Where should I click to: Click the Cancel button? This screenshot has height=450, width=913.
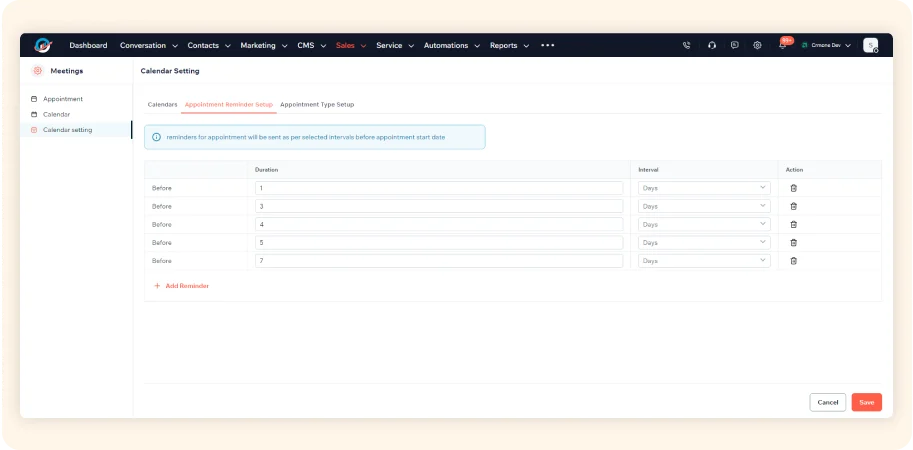pyautogui.click(x=827, y=402)
